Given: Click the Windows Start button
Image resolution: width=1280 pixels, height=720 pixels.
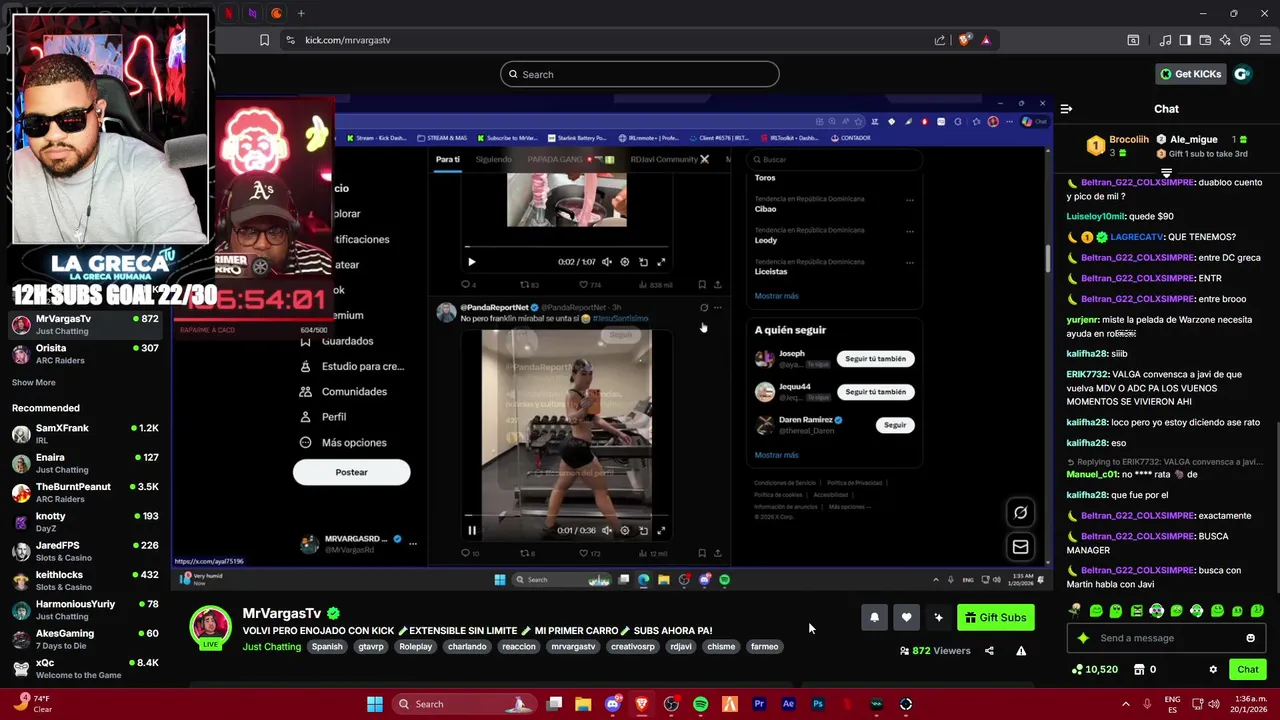Looking at the screenshot, I should click(374, 704).
